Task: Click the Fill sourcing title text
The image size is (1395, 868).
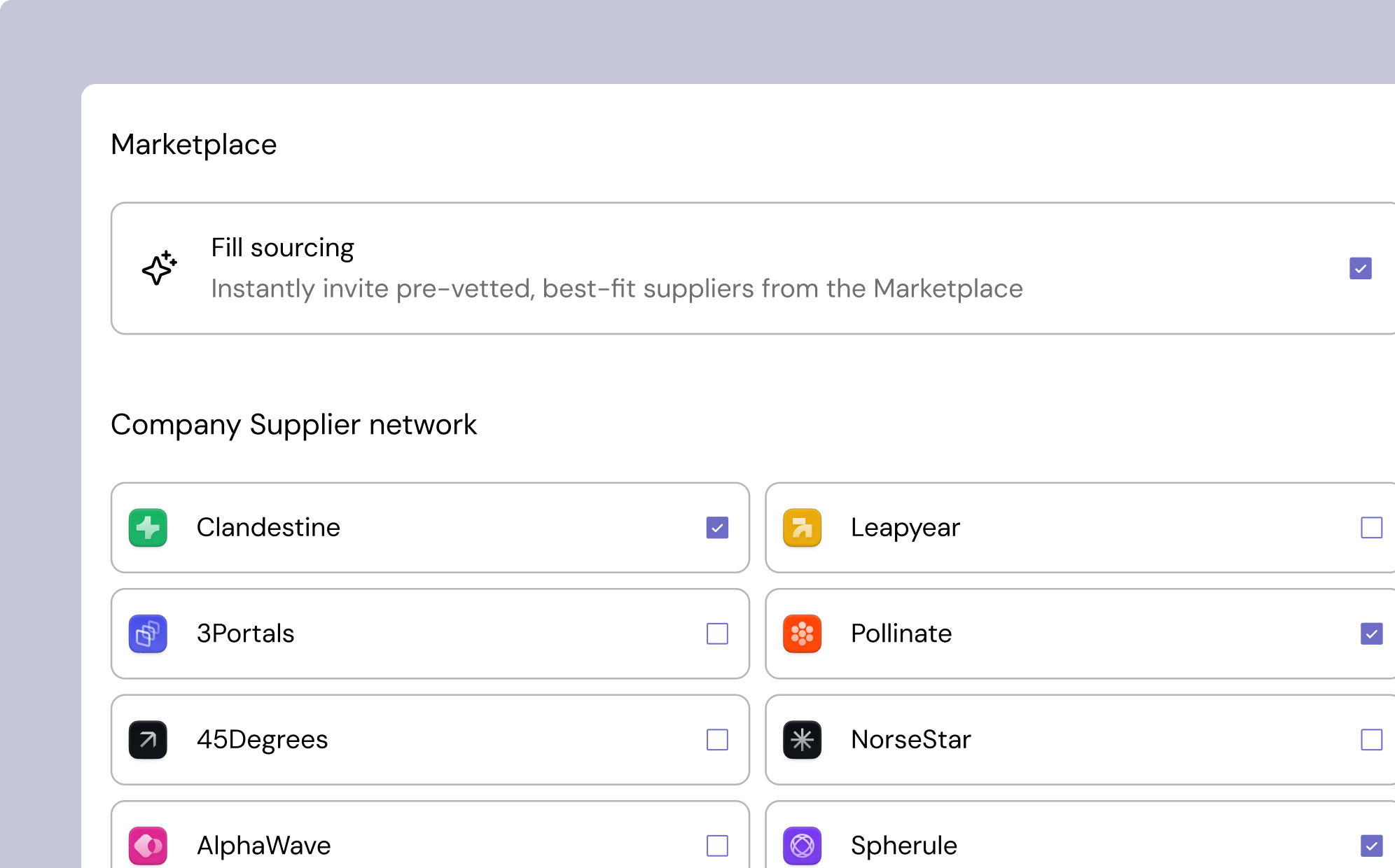Action: pos(282,248)
